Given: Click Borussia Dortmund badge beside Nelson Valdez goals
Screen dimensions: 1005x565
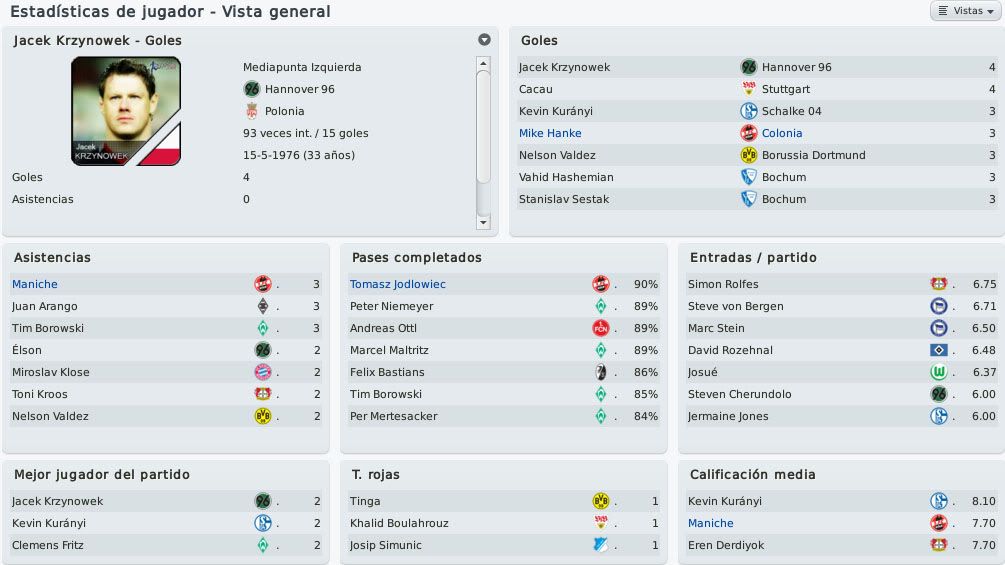Looking at the screenshot, I should pos(749,155).
